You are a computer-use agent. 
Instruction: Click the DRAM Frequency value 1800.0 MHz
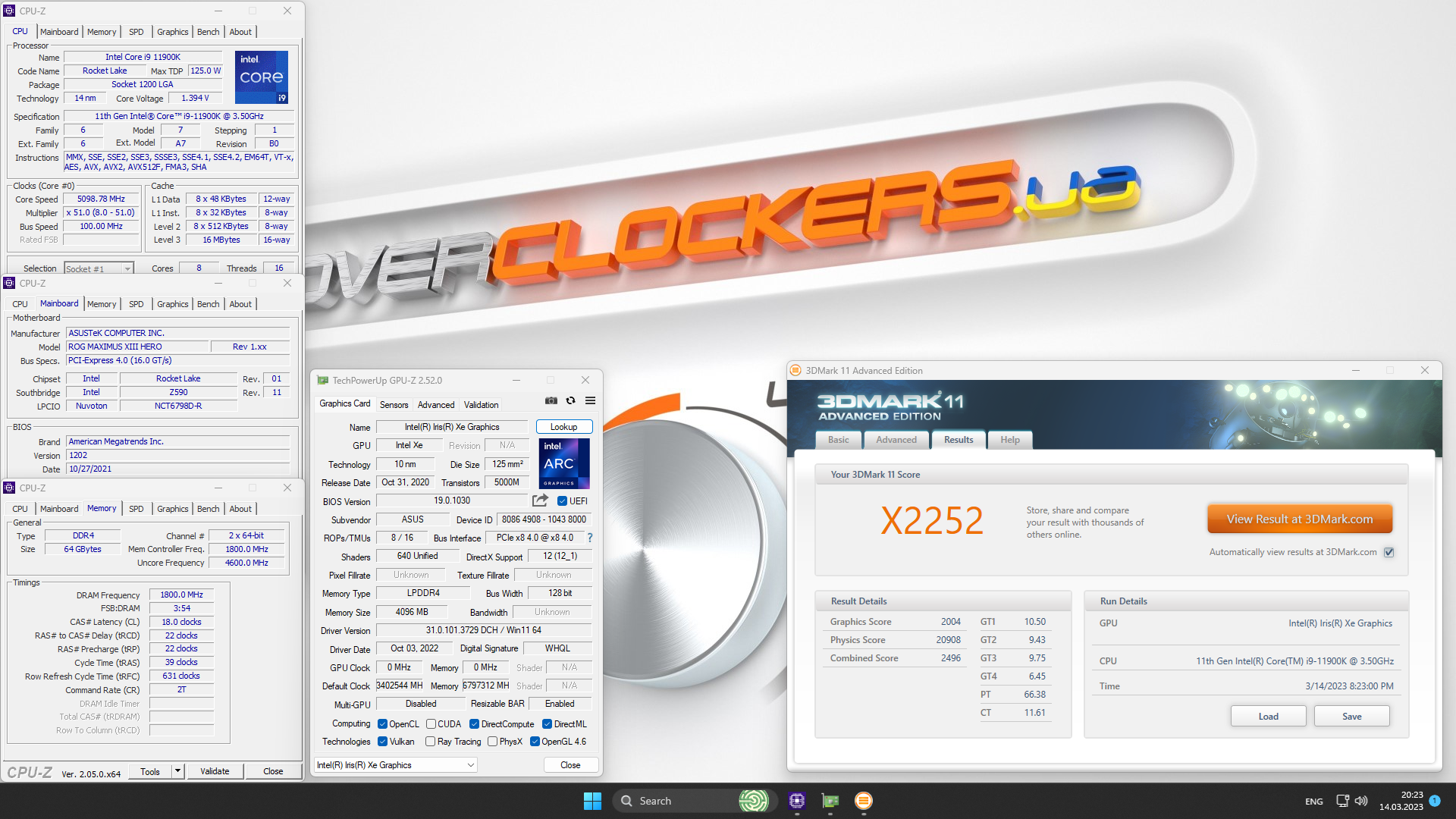[181, 595]
